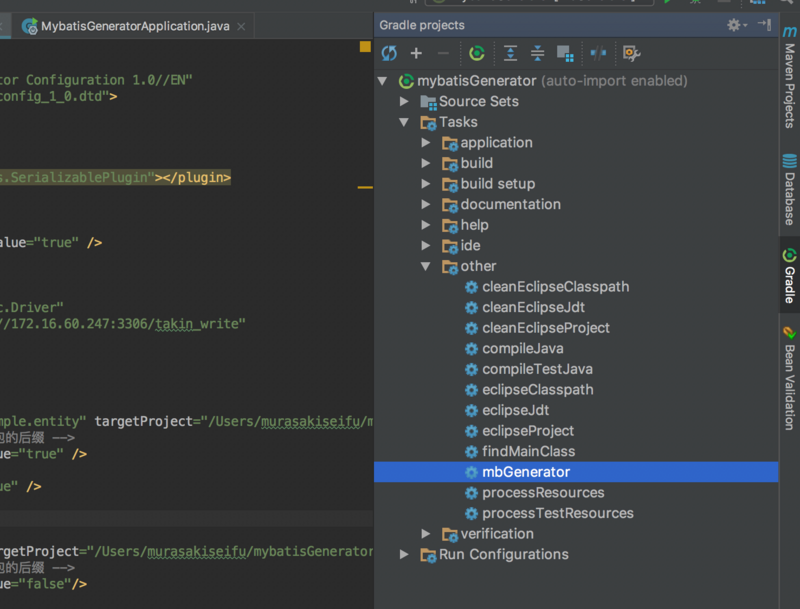Image resolution: width=800 pixels, height=609 pixels.
Task: Expand the Run Configurations node
Action: (x=404, y=554)
